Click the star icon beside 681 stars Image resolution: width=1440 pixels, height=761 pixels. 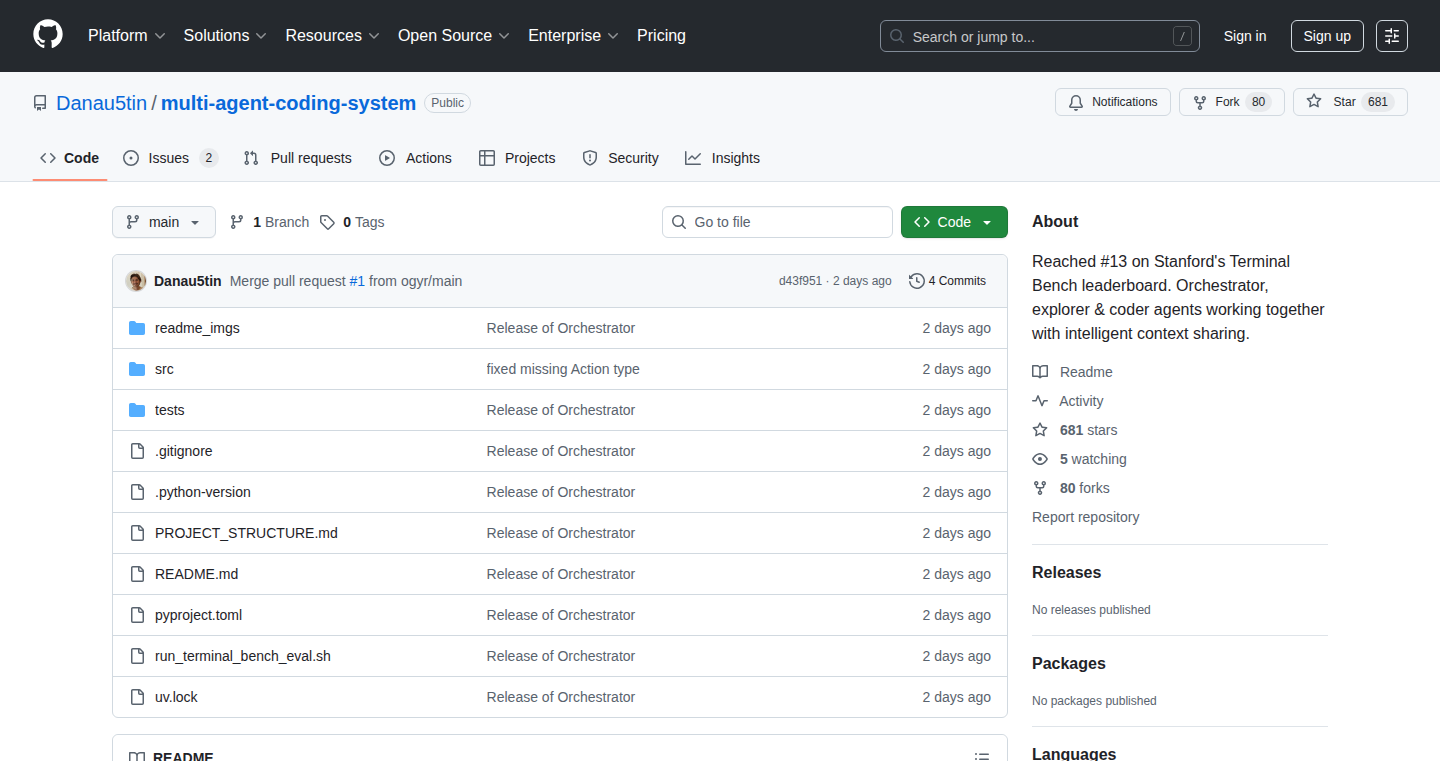[x=1040, y=430]
